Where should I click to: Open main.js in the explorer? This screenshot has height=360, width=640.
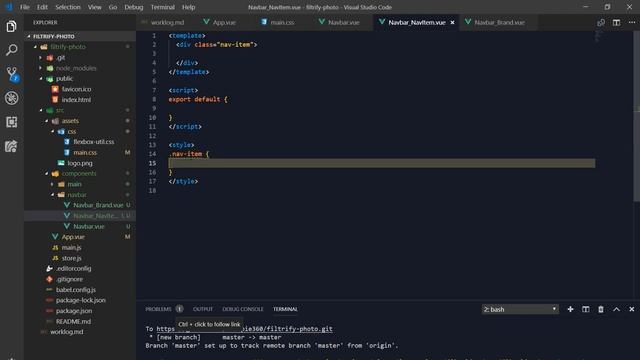pos(71,248)
